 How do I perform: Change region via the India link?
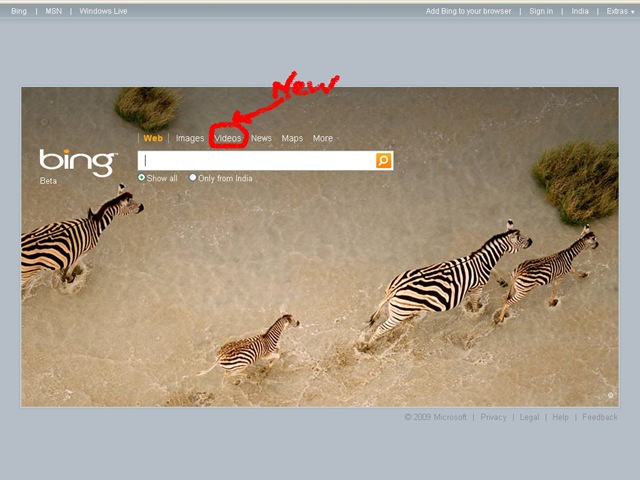point(580,11)
